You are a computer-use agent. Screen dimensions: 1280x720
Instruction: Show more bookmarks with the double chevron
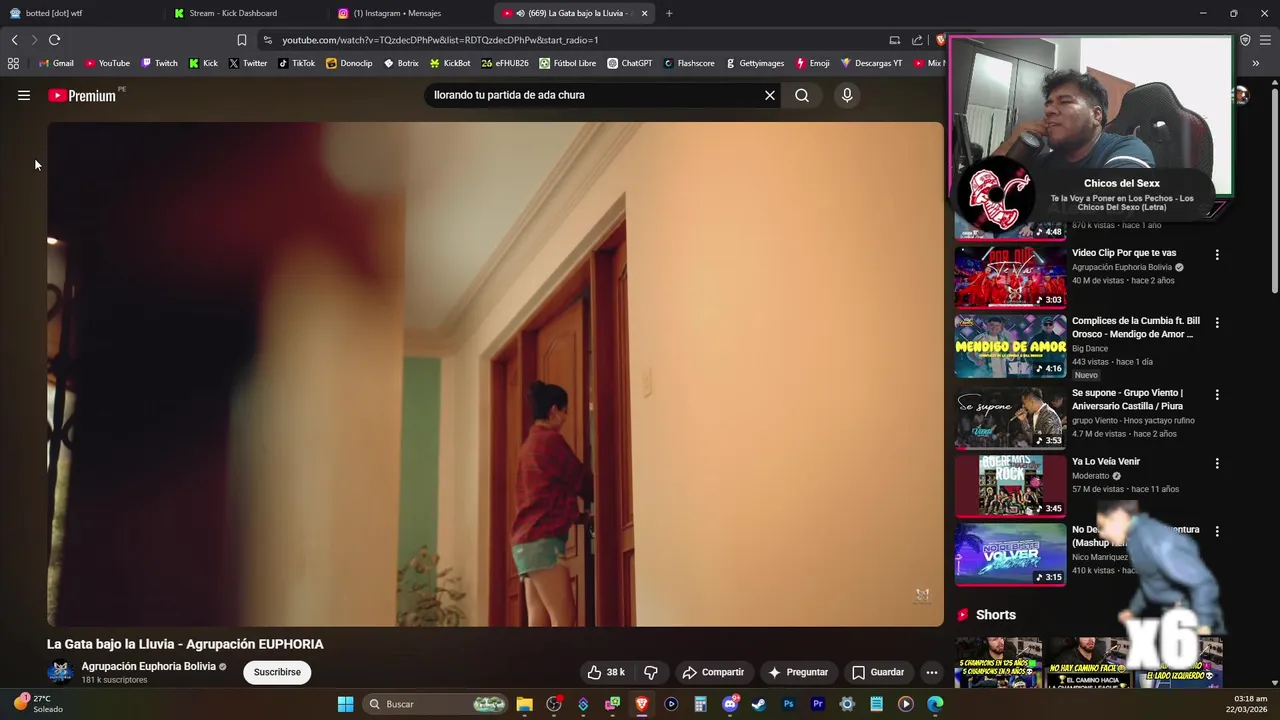(x=1255, y=63)
